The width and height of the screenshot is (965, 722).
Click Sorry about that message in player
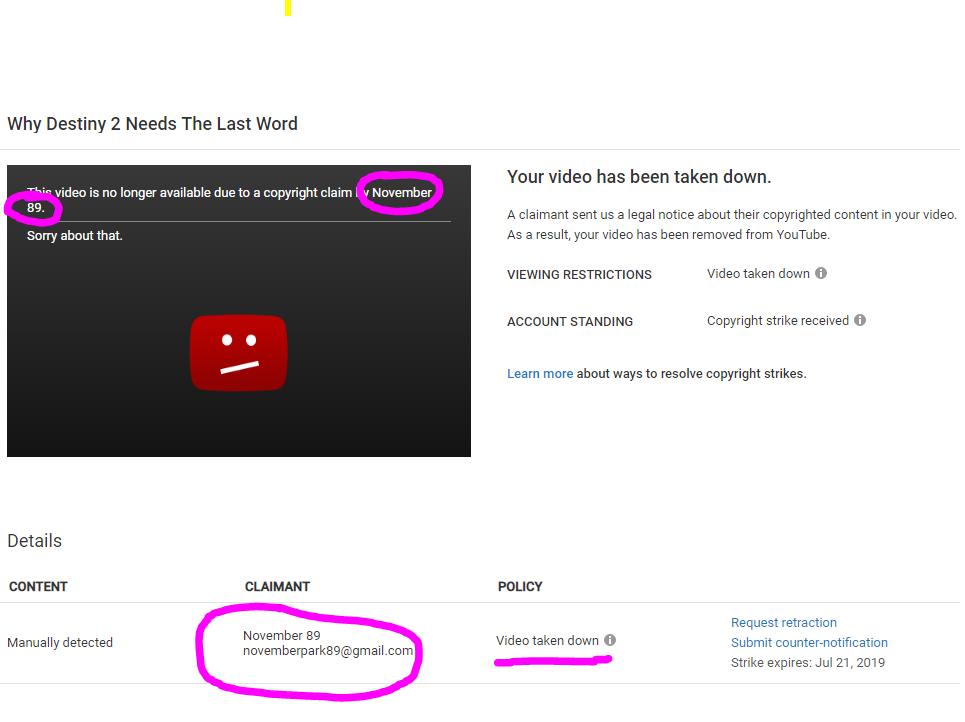(74, 236)
